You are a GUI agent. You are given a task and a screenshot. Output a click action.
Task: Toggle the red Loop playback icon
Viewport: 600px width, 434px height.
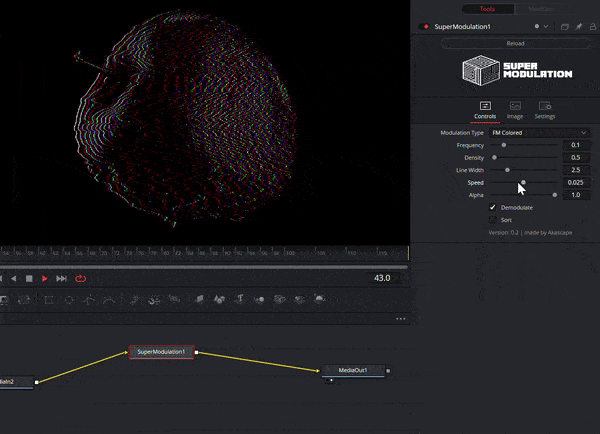click(x=80, y=278)
